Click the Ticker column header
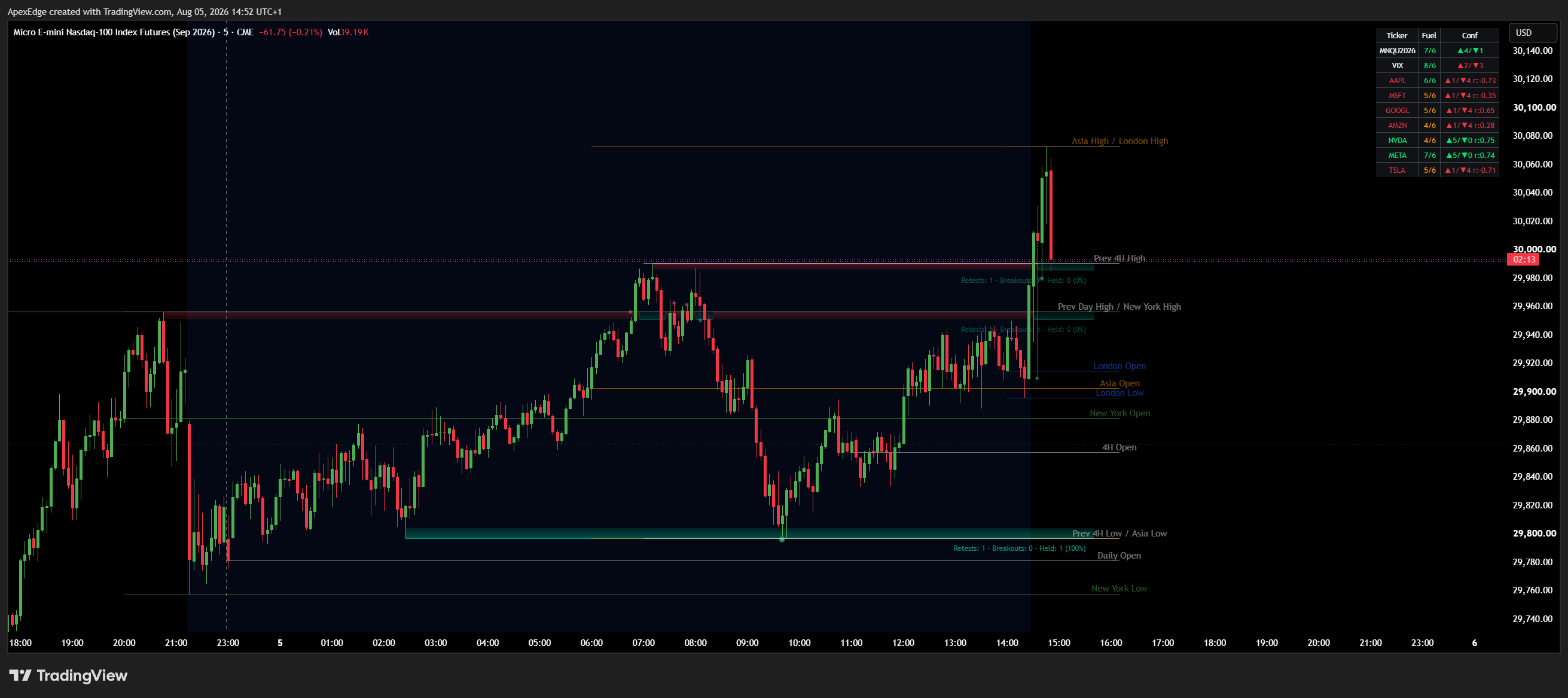Viewport: 1568px width, 698px height. point(1397,35)
